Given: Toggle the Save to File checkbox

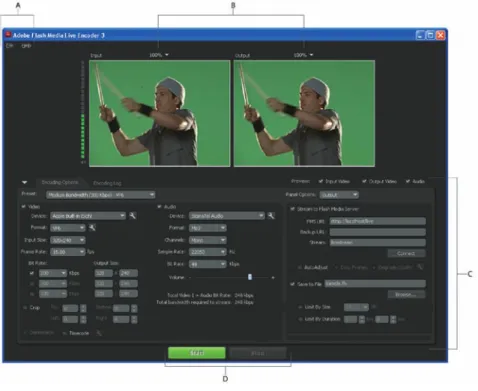Looking at the screenshot, I should (x=292, y=284).
